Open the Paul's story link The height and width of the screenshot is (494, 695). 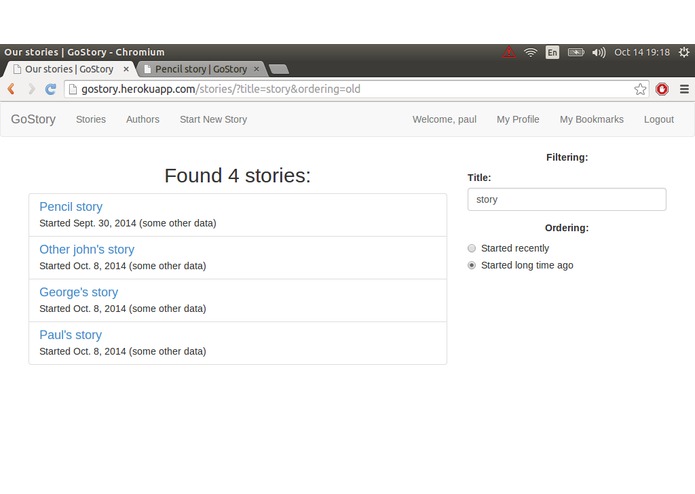pos(70,335)
